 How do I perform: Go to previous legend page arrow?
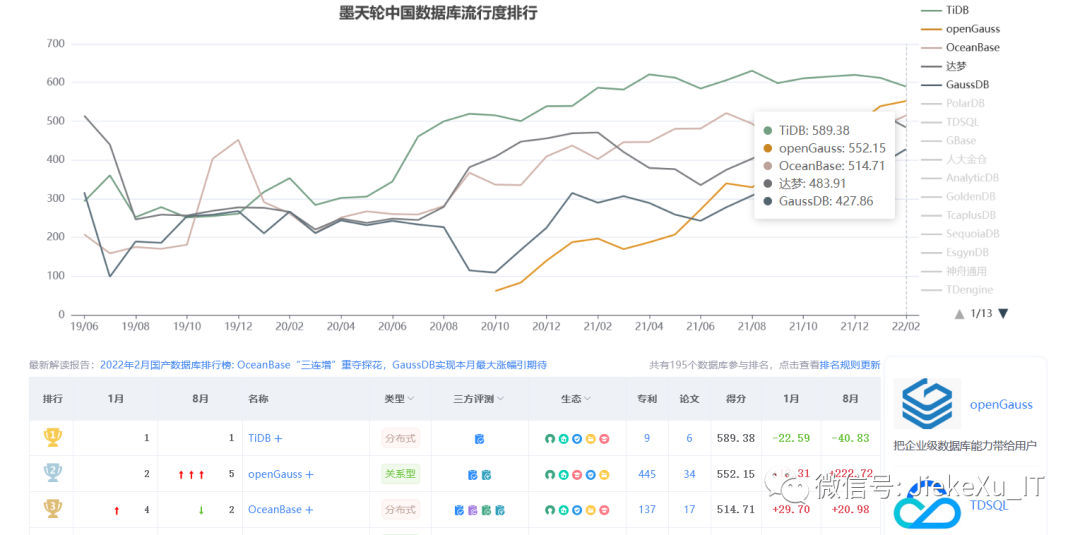959,314
